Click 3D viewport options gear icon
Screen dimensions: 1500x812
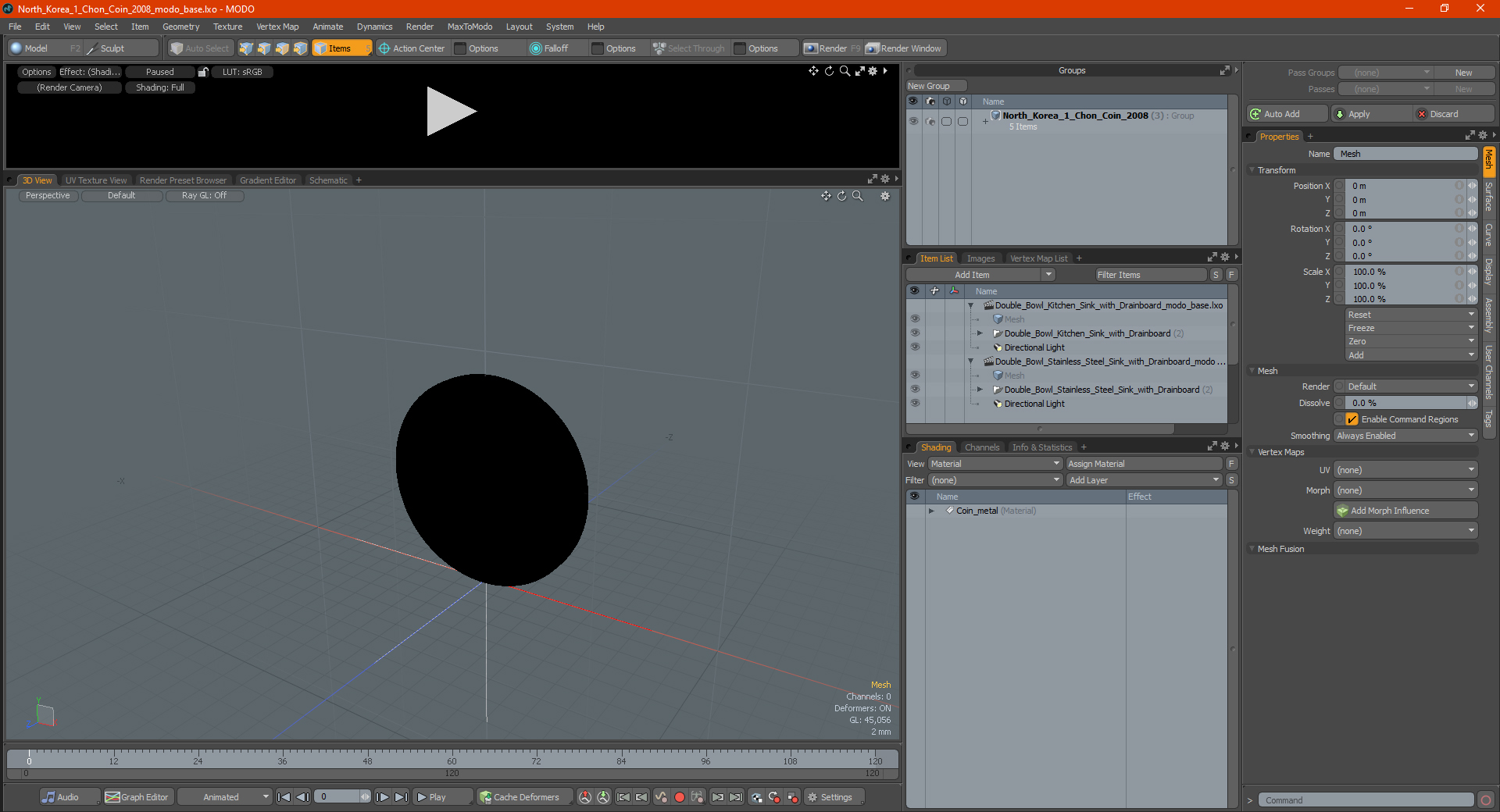pos(885,196)
